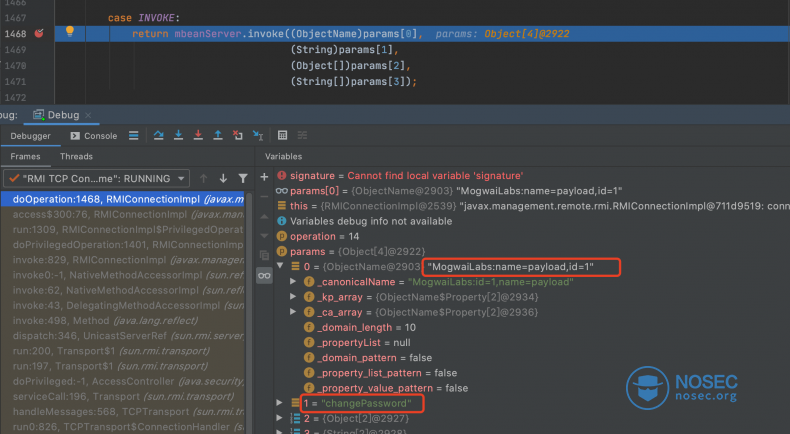This screenshot has height=434, width=790.
Task: Select the params Object[4]@2922 variable
Action: 532,251
